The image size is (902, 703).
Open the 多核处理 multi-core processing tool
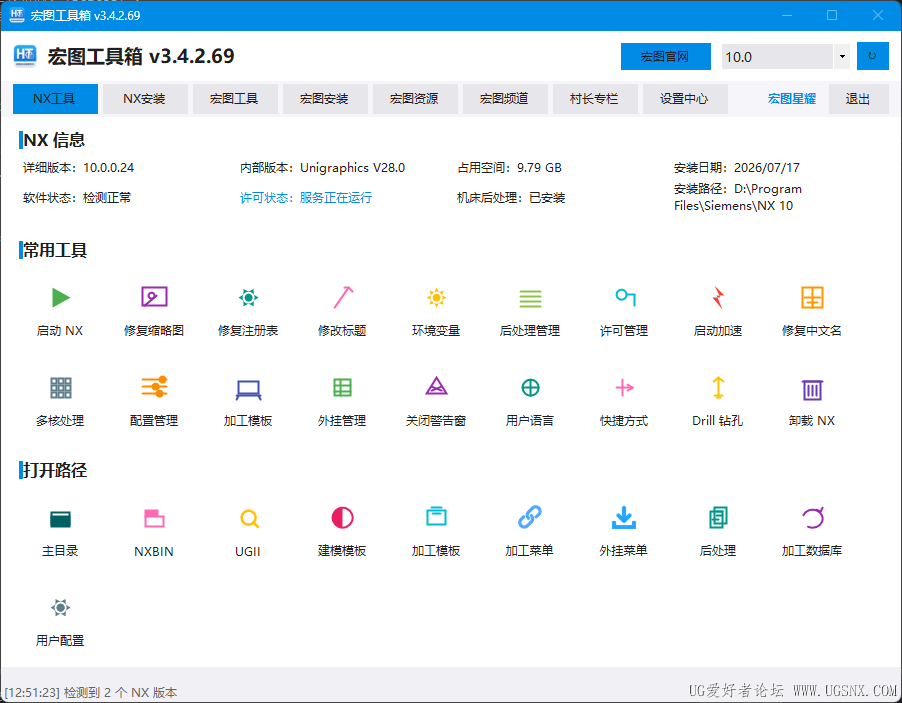click(x=60, y=388)
